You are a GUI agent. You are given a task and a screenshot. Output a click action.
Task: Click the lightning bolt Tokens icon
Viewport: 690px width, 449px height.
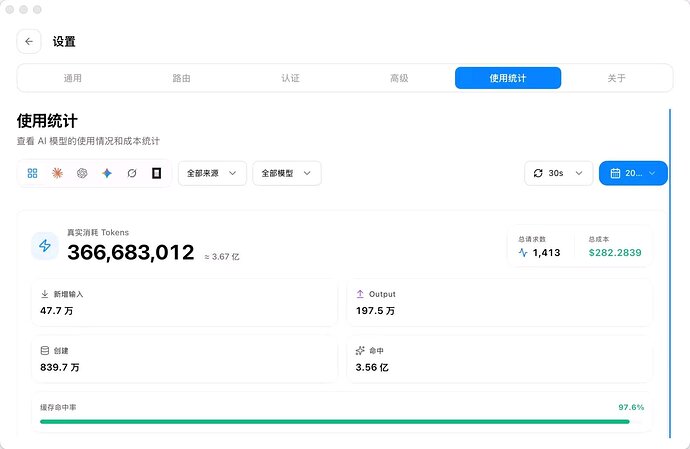pos(45,246)
